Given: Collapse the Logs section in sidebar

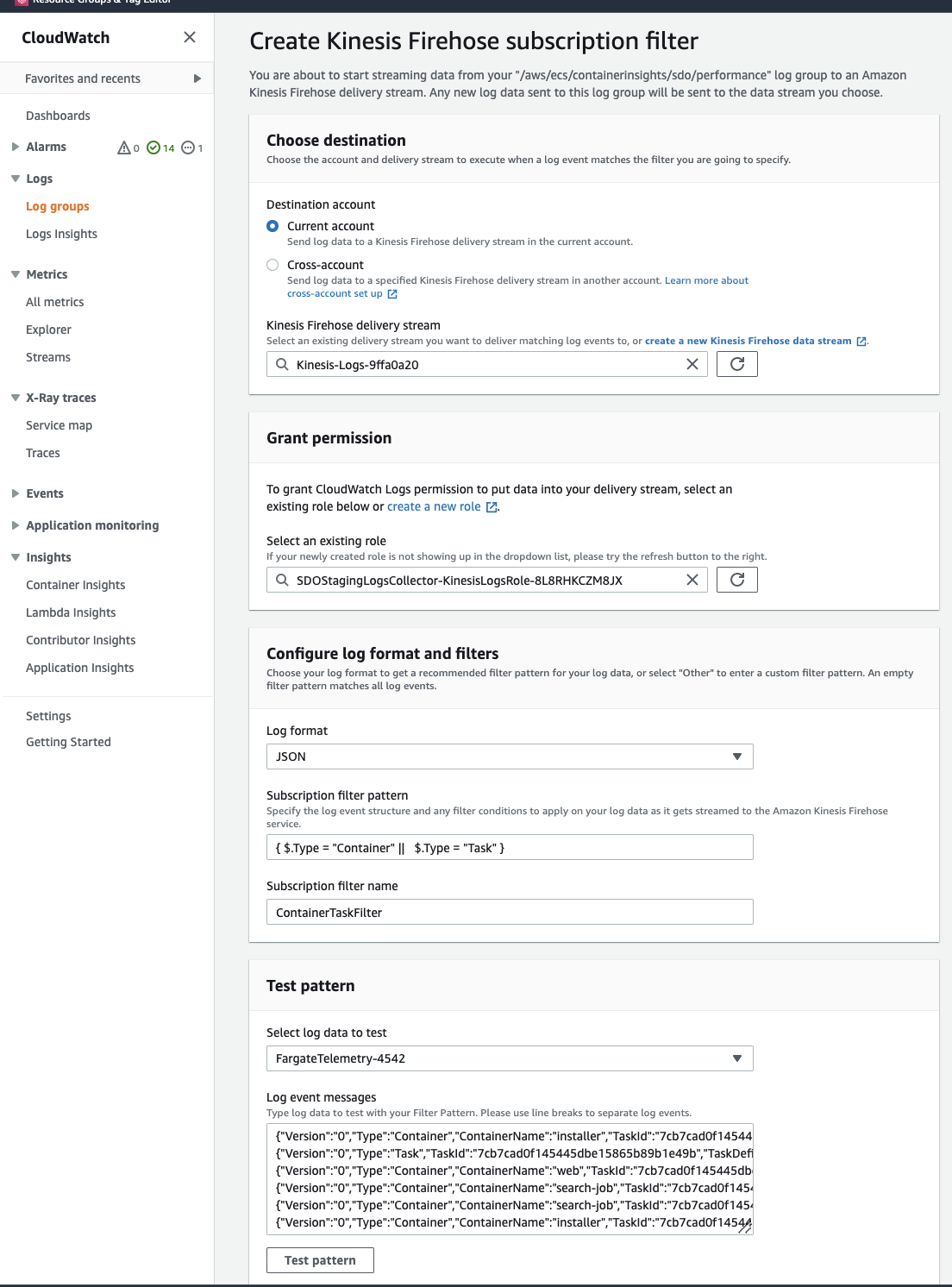Looking at the screenshot, I should coord(16,179).
